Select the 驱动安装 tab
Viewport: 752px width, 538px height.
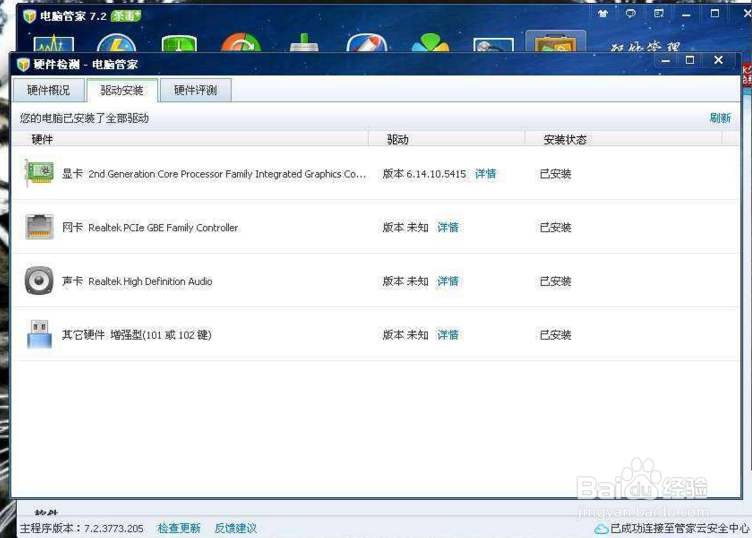[122, 90]
